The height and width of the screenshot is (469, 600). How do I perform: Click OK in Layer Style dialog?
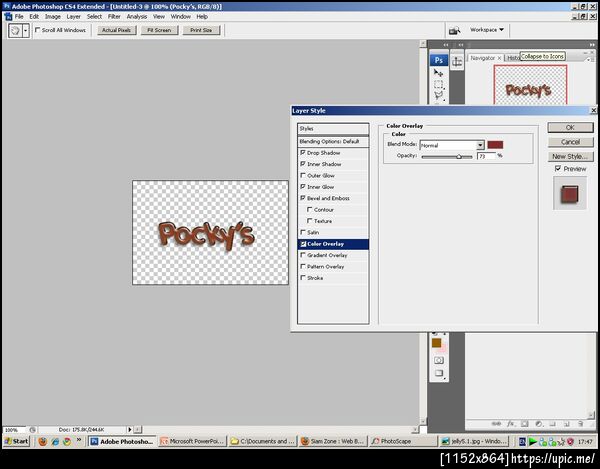pos(570,127)
